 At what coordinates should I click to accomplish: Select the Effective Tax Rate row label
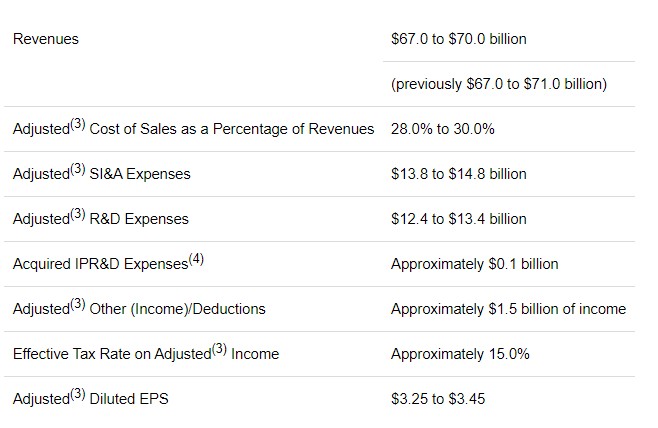146,354
